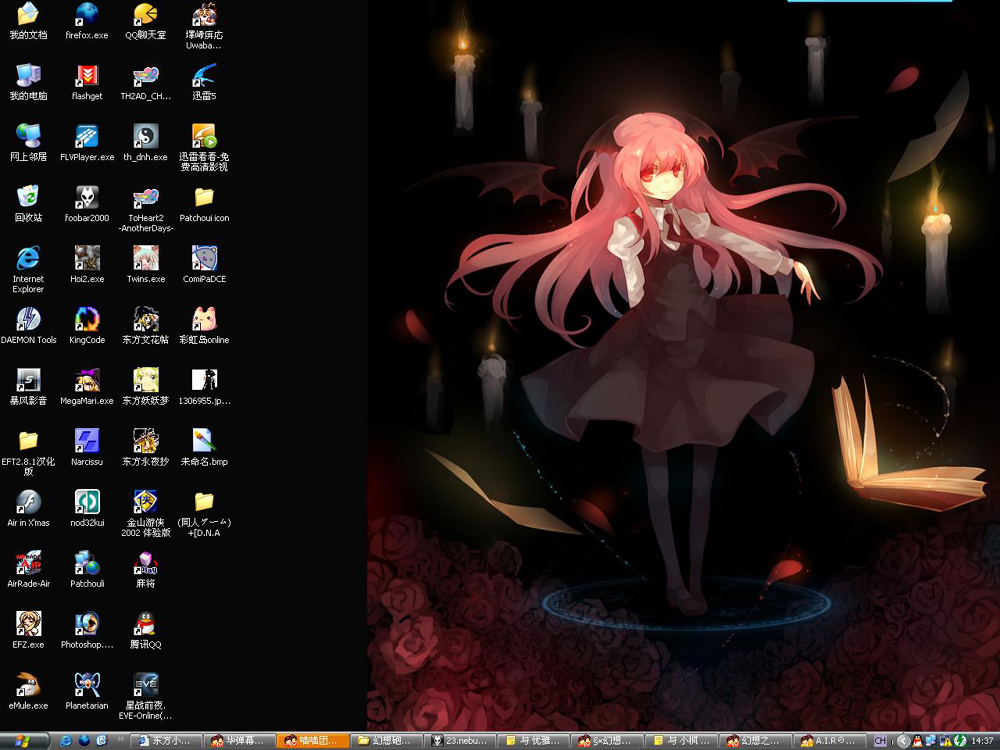This screenshot has width=1000, height=750.
Task: Click the QQ penguin tray icon
Action: click(x=918, y=741)
